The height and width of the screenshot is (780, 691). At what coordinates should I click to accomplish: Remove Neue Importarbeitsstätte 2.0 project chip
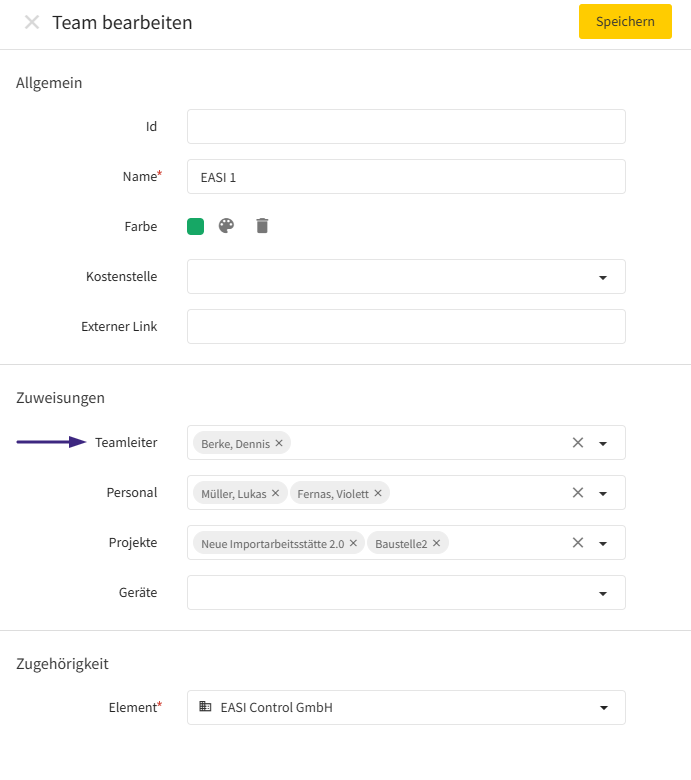(353, 543)
